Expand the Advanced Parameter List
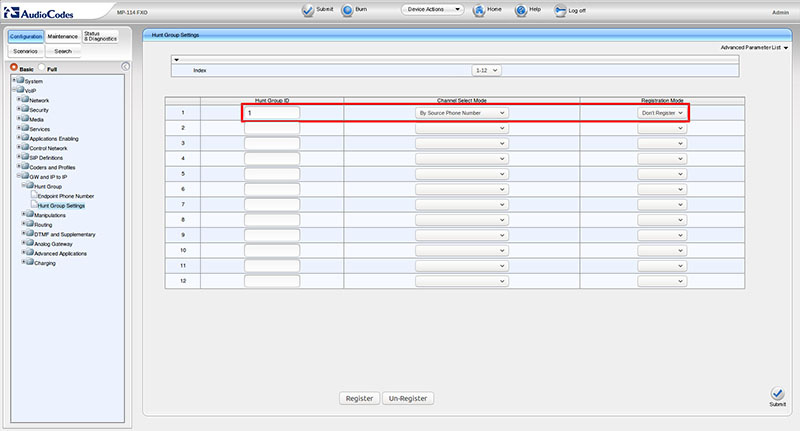The width and height of the screenshot is (800, 431). pos(754,47)
